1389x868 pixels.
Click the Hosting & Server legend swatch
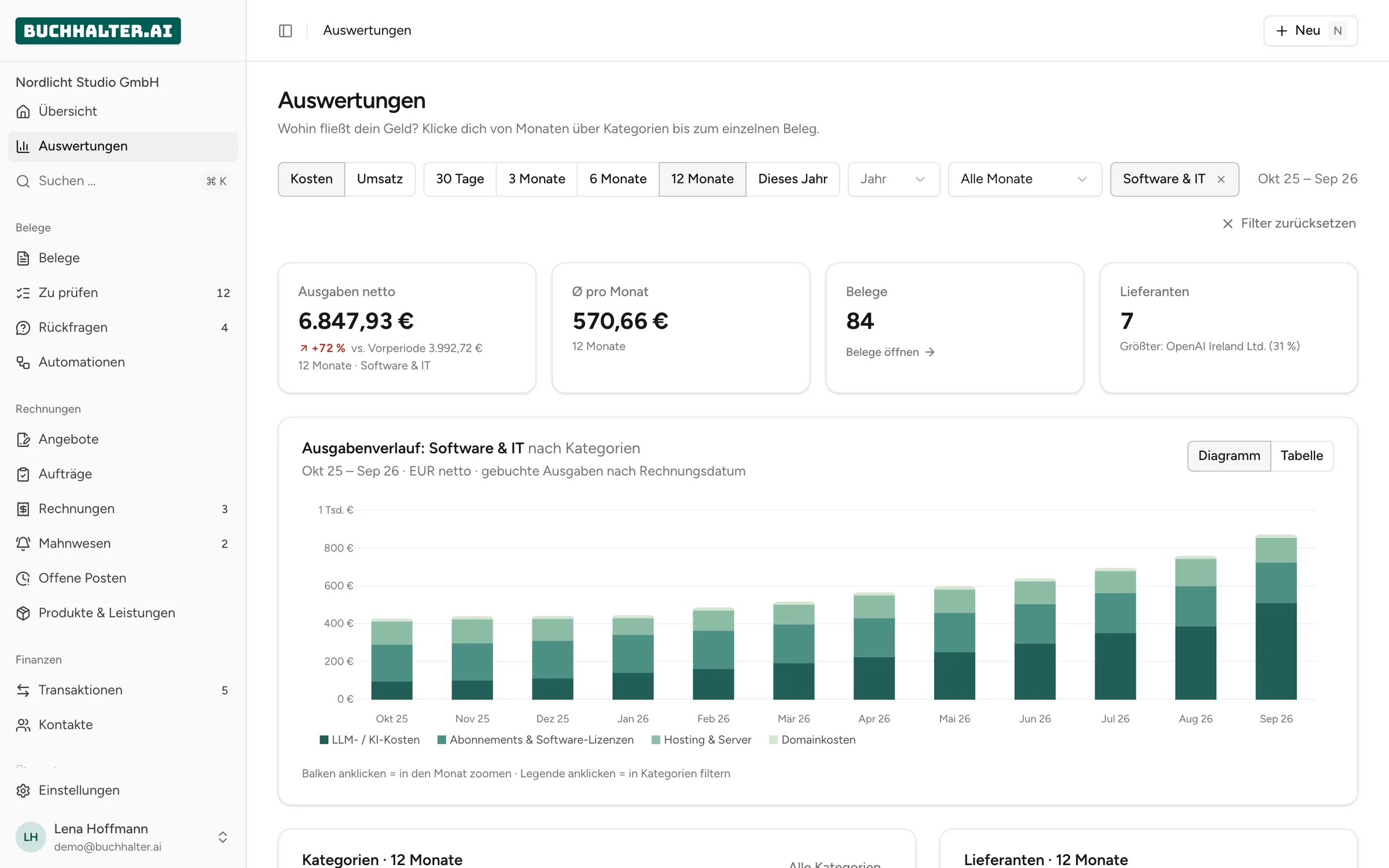656,740
